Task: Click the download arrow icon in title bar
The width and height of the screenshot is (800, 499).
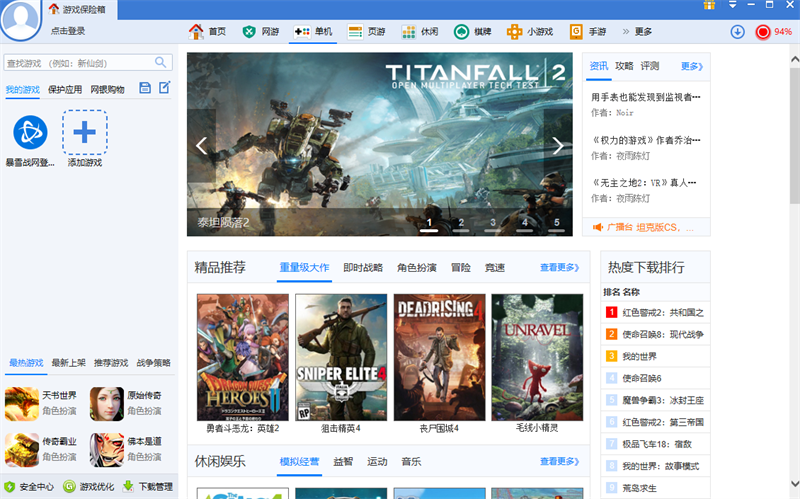Action: pyautogui.click(x=737, y=32)
